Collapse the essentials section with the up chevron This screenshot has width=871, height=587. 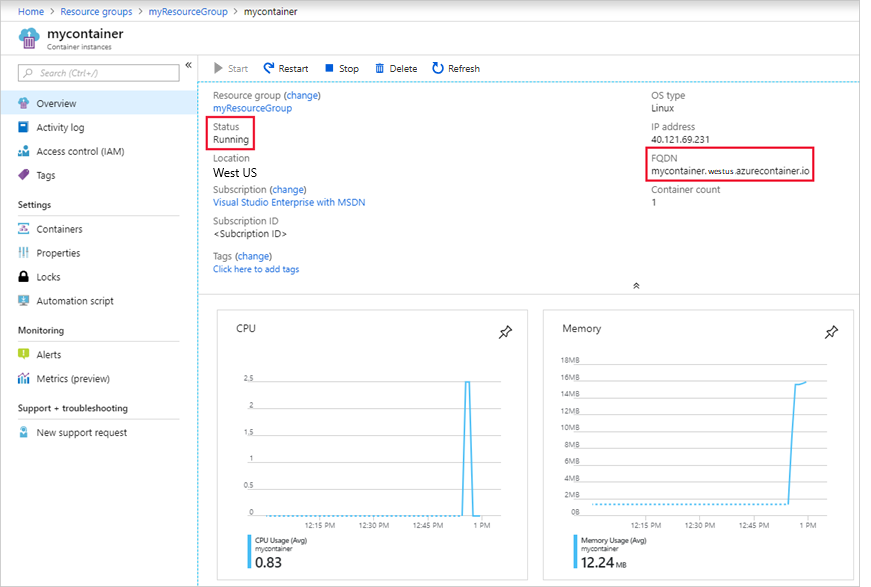click(x=636, y=286)
